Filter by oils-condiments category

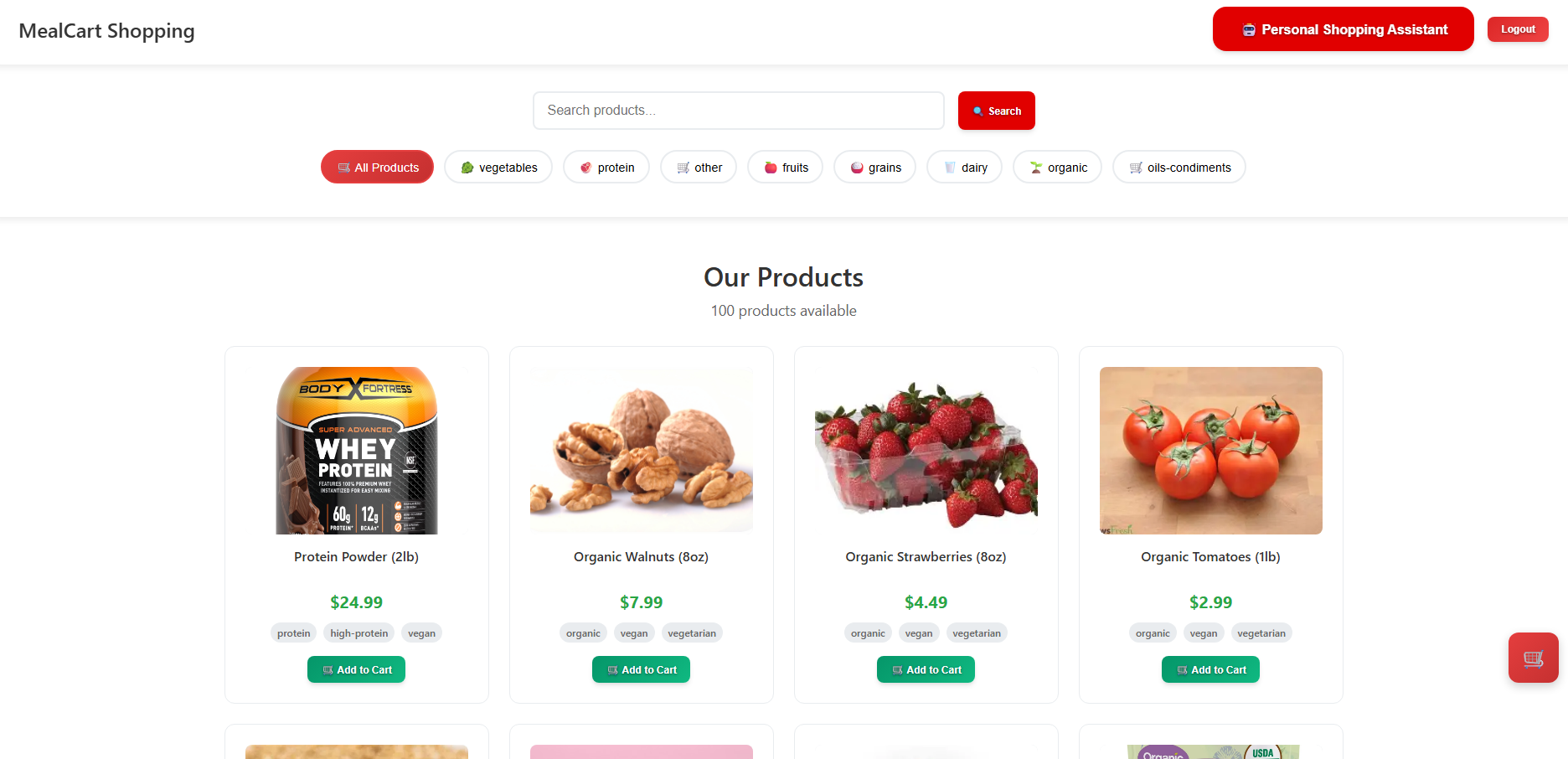1179,168
